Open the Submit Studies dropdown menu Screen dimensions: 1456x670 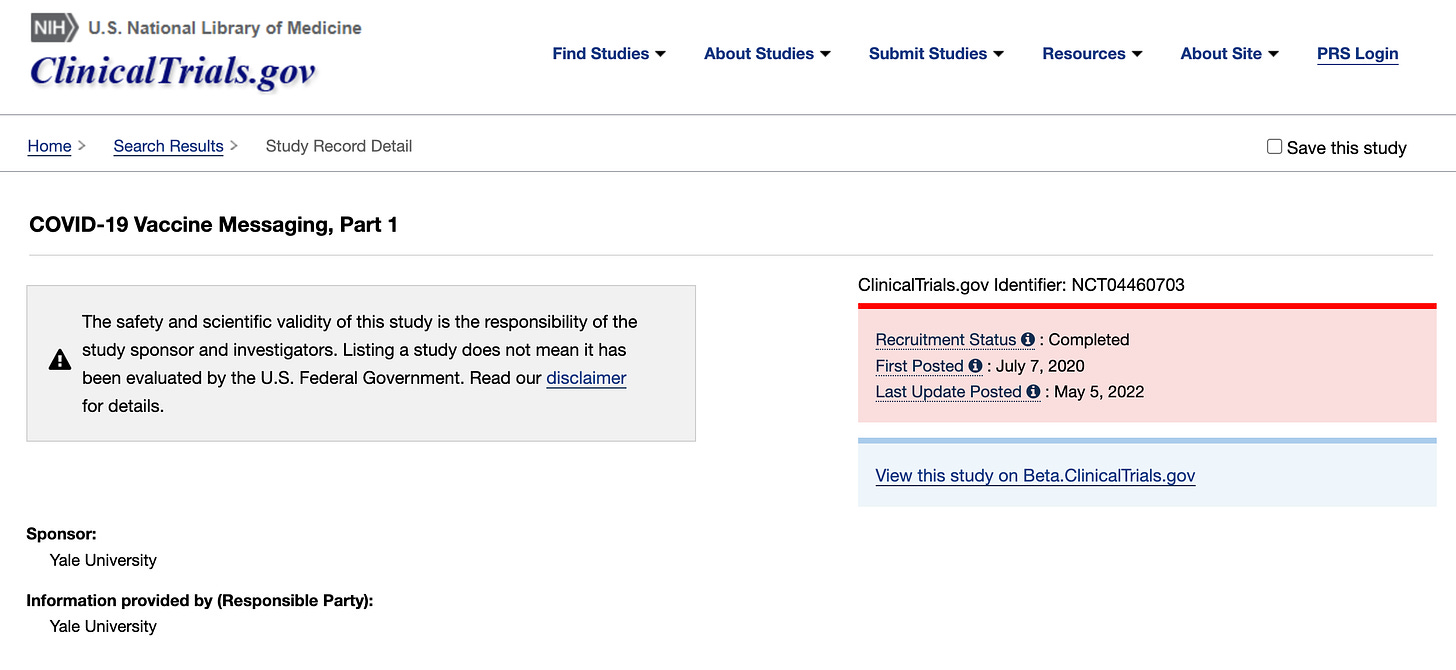tap(936, 54)
